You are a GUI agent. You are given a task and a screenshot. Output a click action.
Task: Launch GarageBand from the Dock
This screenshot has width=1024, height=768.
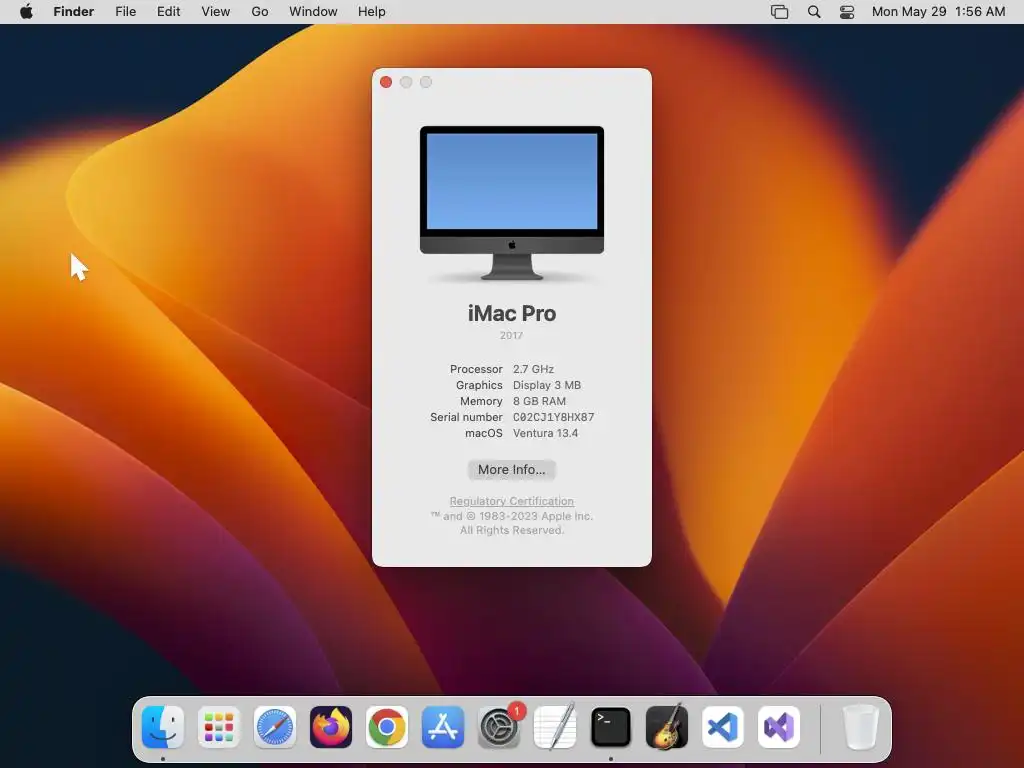tap(667, 727)
